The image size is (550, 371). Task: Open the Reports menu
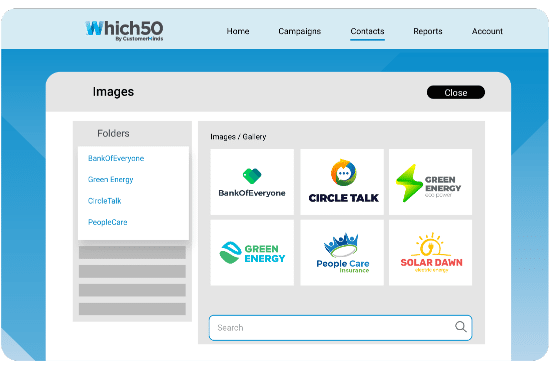point(428,31)
